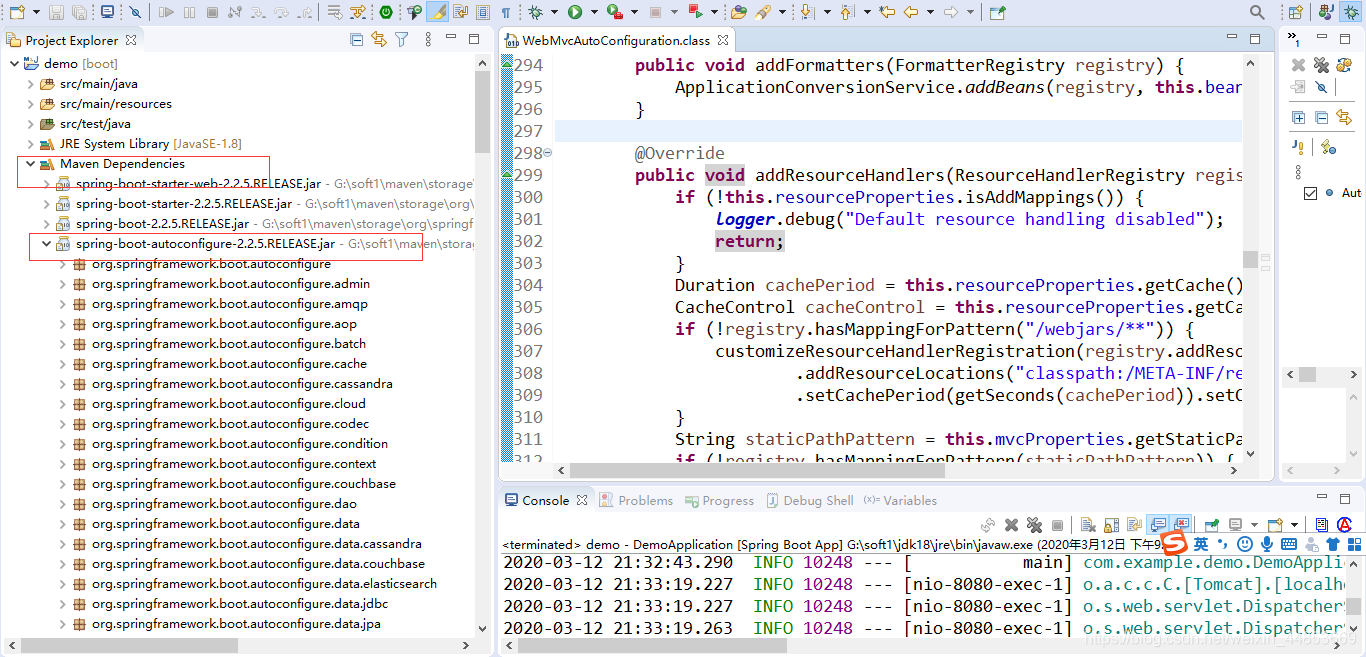The width and height of the screenshot is (1366, 657).
Task: Open the Debug button dropdown arrow
Action: point(553,12)
